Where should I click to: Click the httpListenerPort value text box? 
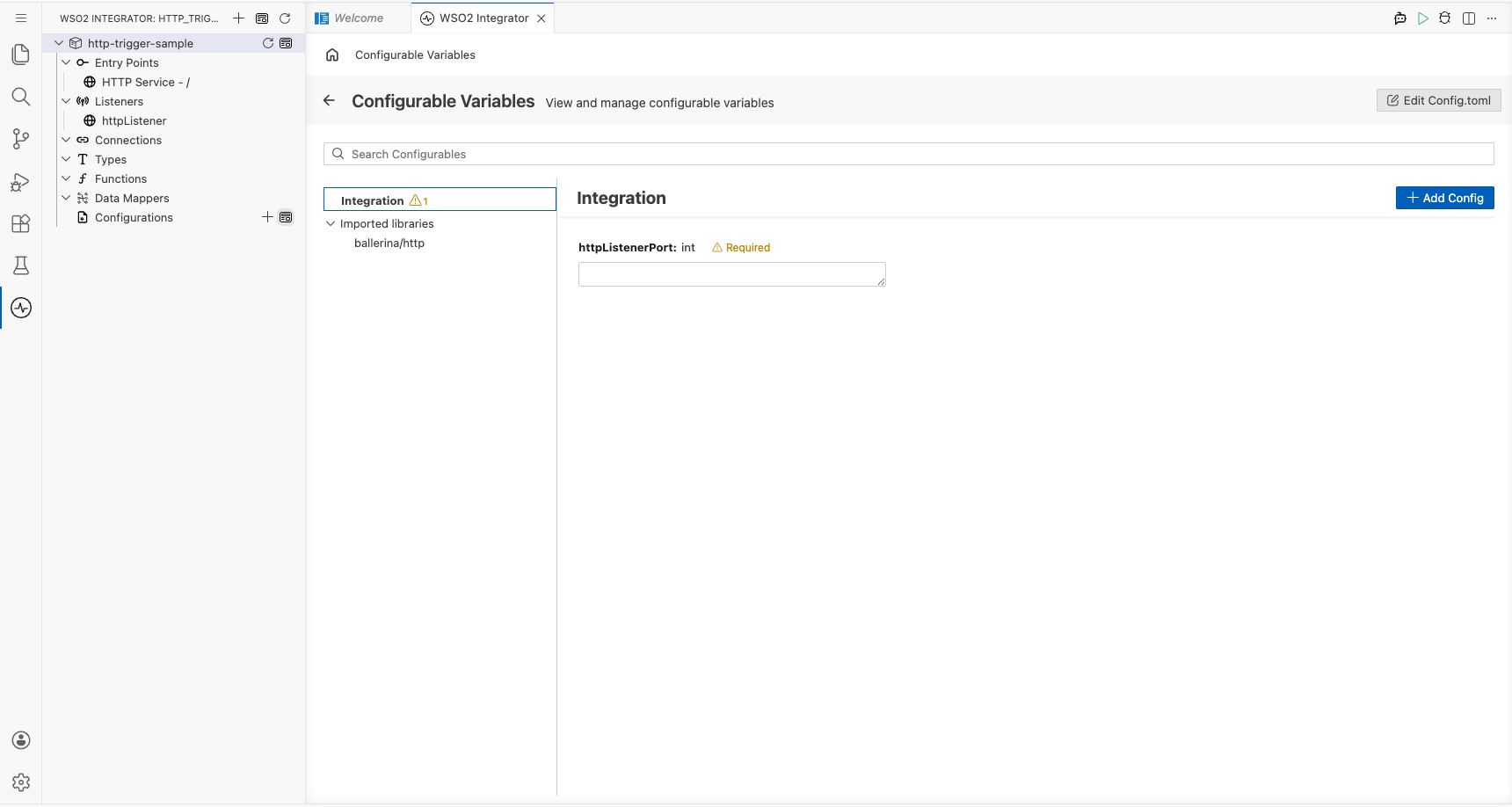click(x=731, y=274)
